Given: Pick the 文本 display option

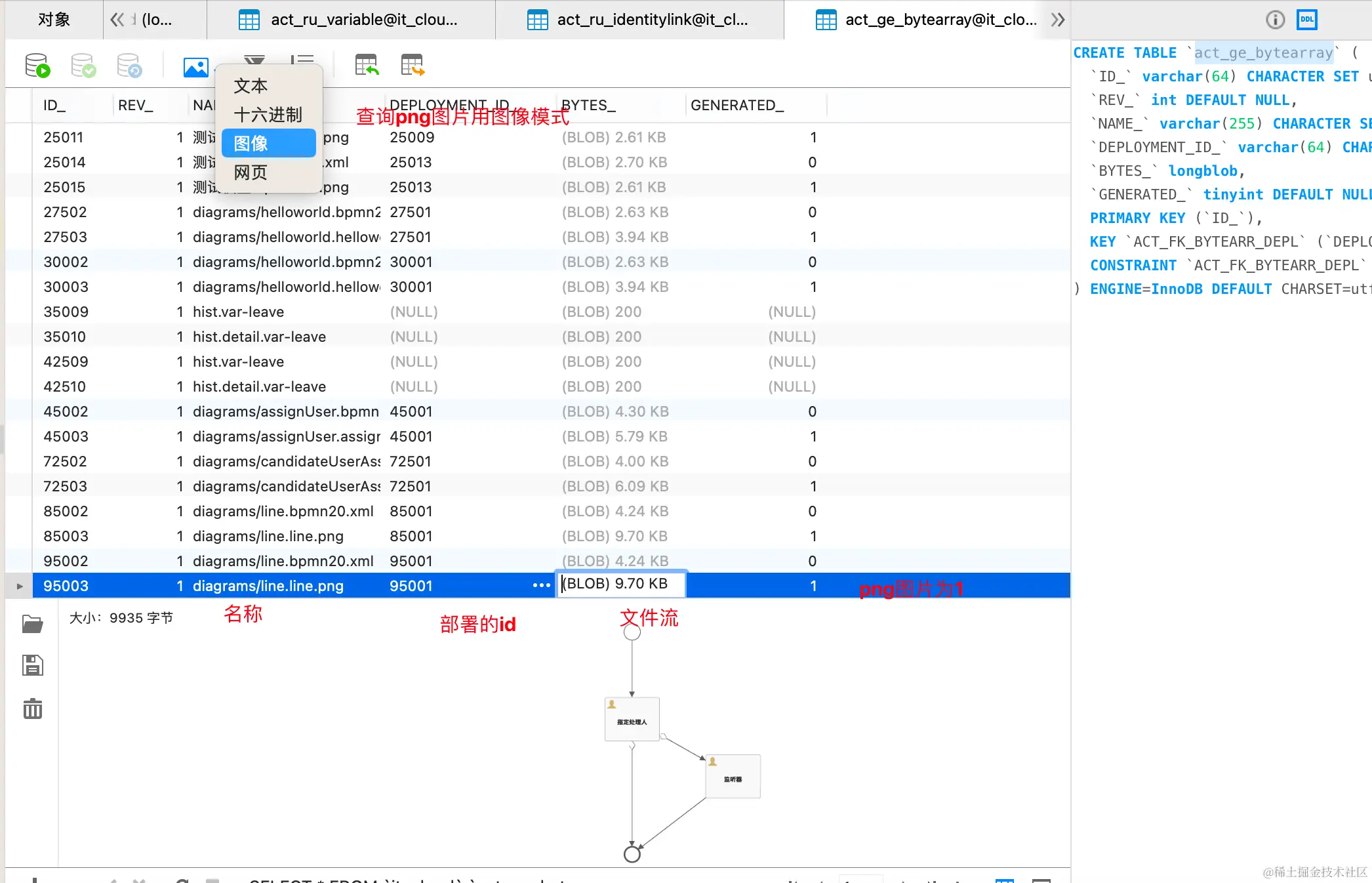Looking at the screenshot, I should (x=251, y=86).
